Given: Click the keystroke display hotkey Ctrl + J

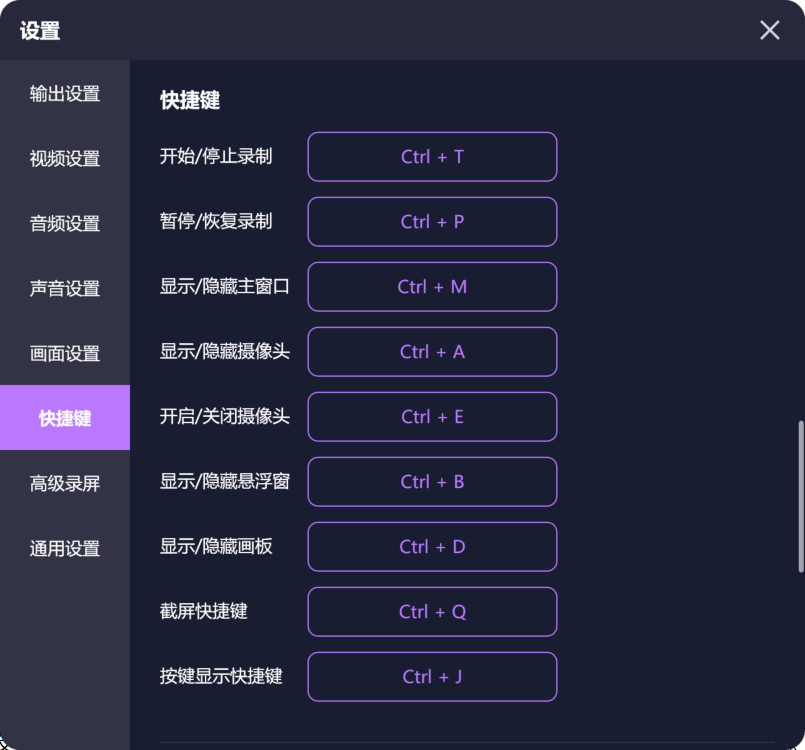Looking at the screenshot, I should click(x=432, y=677).
